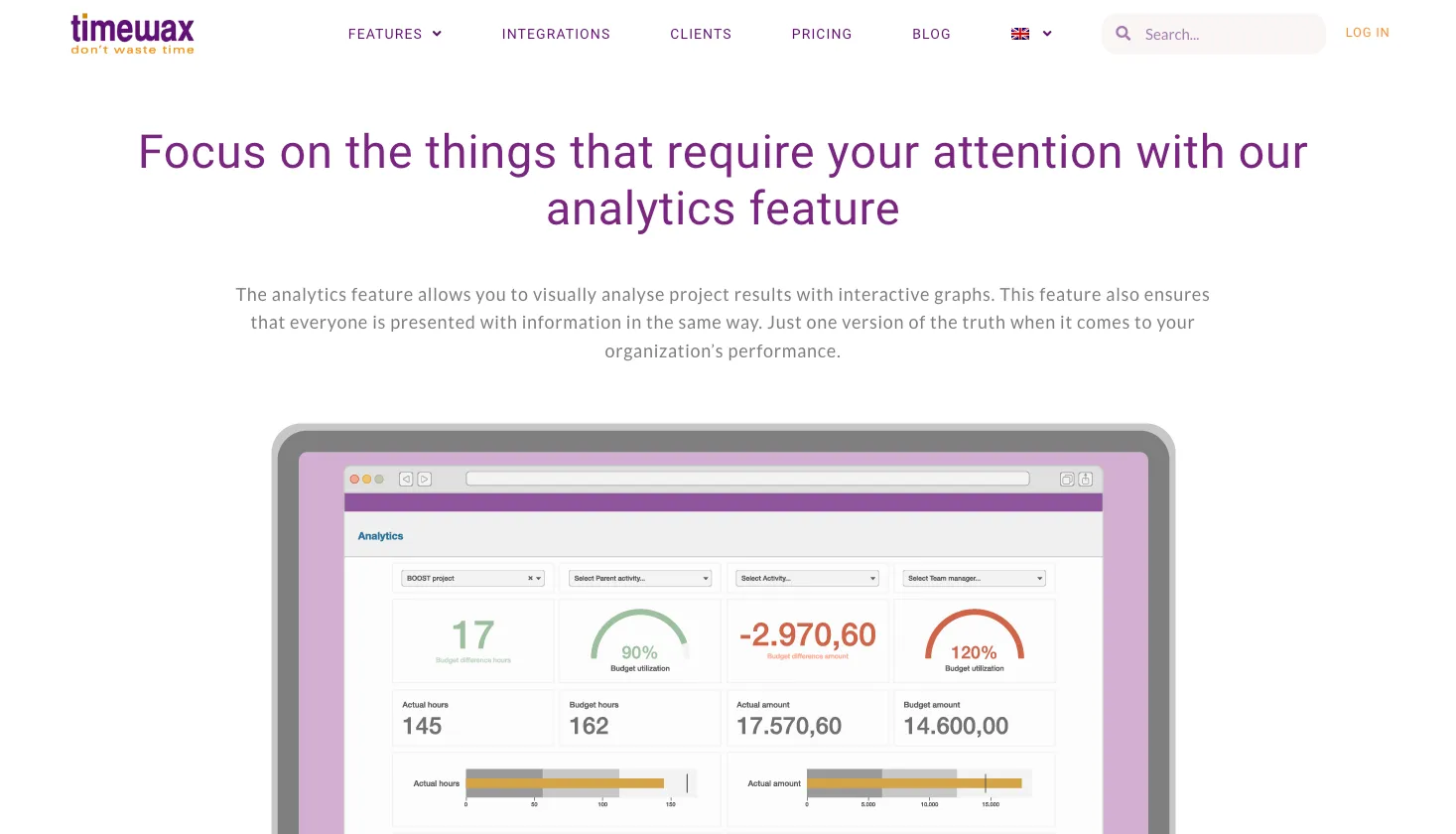Click the search magnifier icon
This screenshot has width=1456, height=834.
coord(1123,34)
